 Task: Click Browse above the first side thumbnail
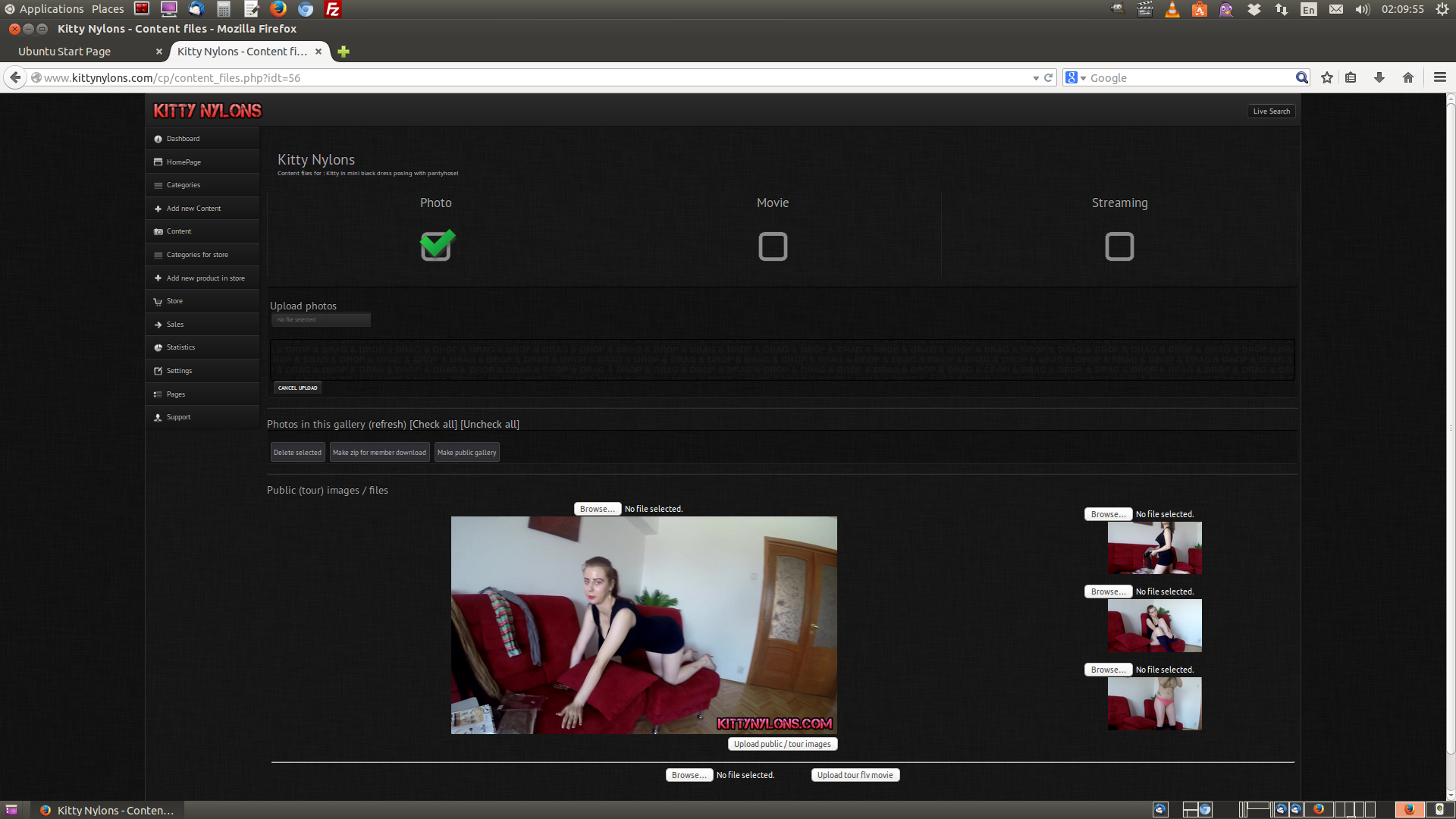tap(1108, 514)
